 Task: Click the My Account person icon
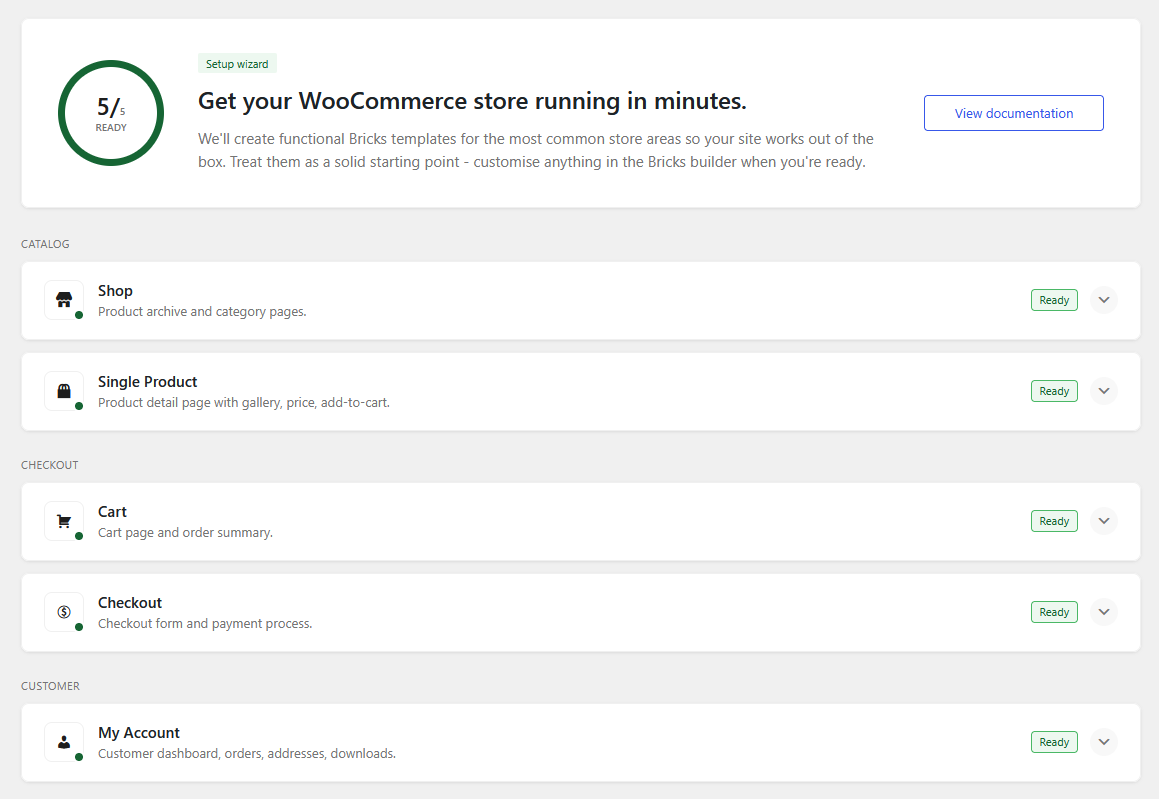[x=64, y=742]
